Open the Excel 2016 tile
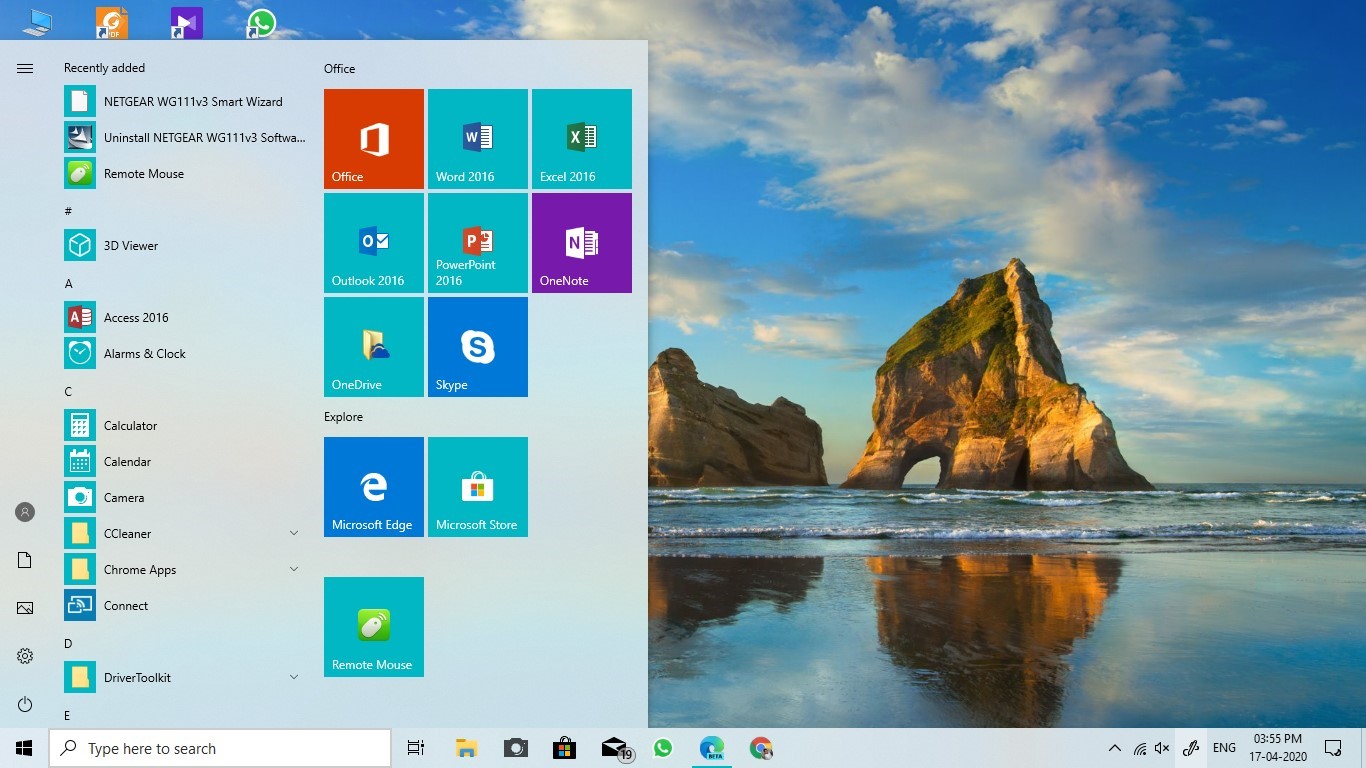 (582, 139)
